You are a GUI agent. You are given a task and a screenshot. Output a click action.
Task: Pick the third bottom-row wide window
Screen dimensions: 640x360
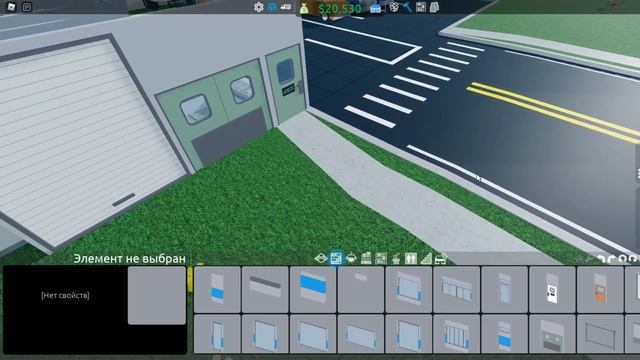tap(313, 334)
